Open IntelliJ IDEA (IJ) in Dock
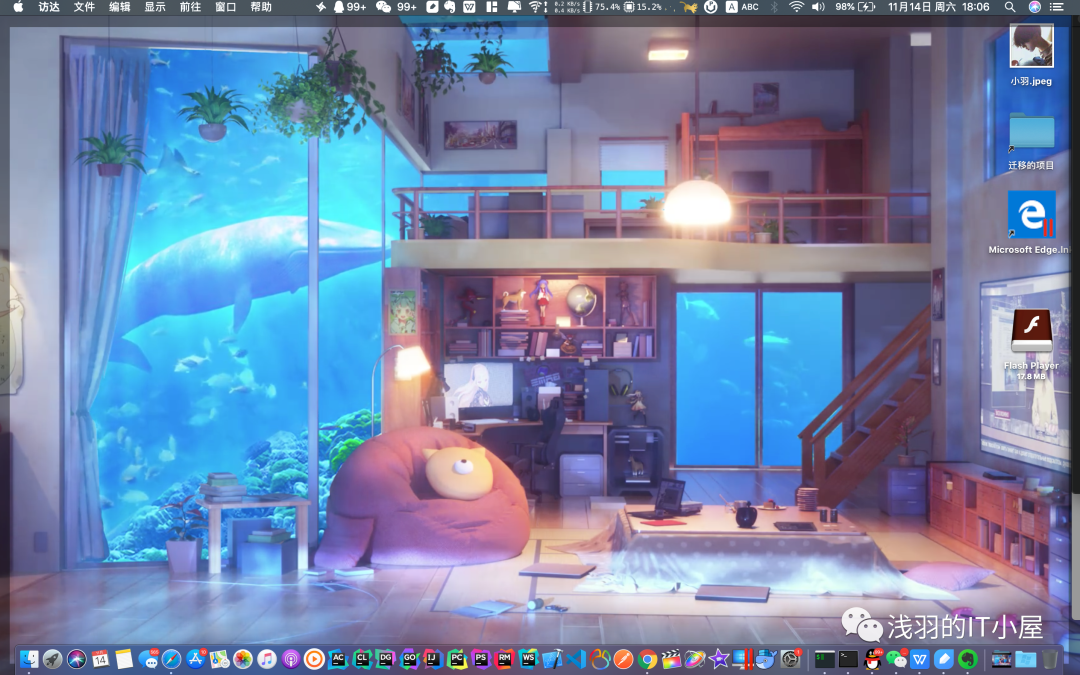 (433, 659)
